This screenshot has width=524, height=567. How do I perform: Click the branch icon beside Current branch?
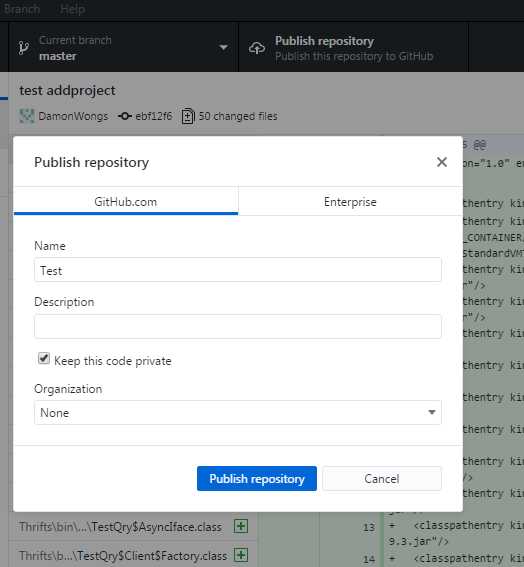[x=24, y=48]
